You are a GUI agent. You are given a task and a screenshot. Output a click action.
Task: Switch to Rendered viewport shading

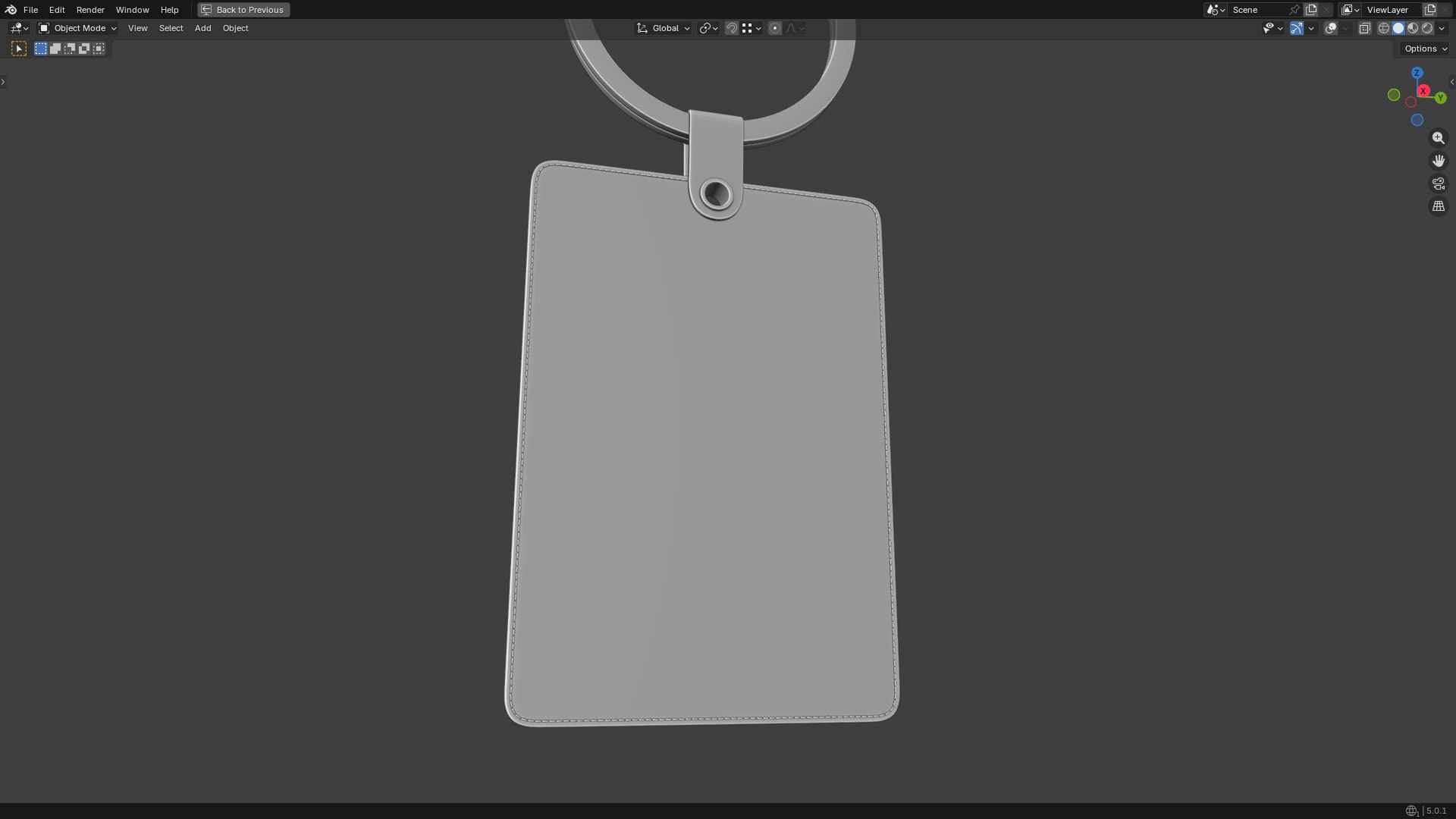tap(1427, 28)
